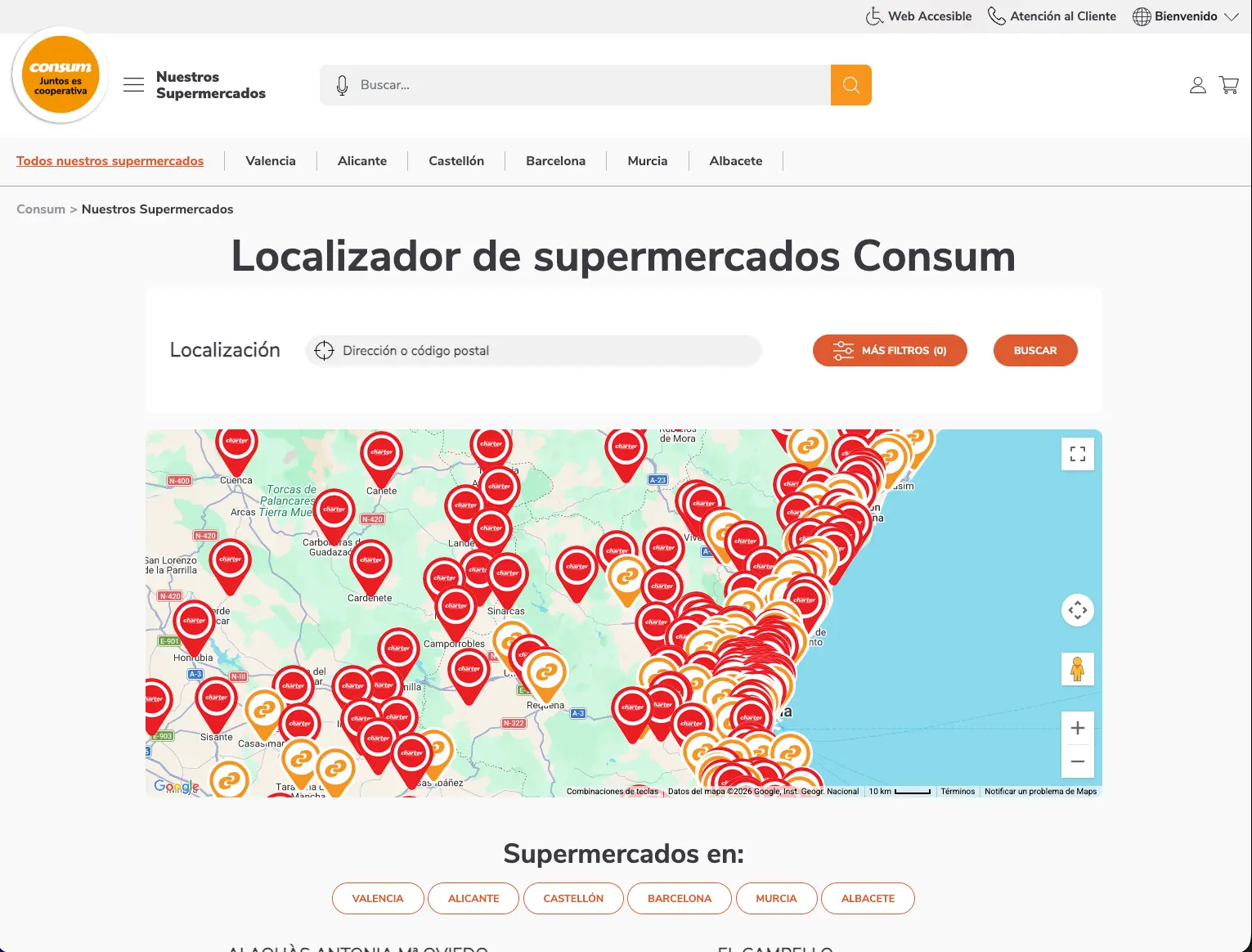Click the ALICANTE pill under Supermercados en

click(473, 898)
